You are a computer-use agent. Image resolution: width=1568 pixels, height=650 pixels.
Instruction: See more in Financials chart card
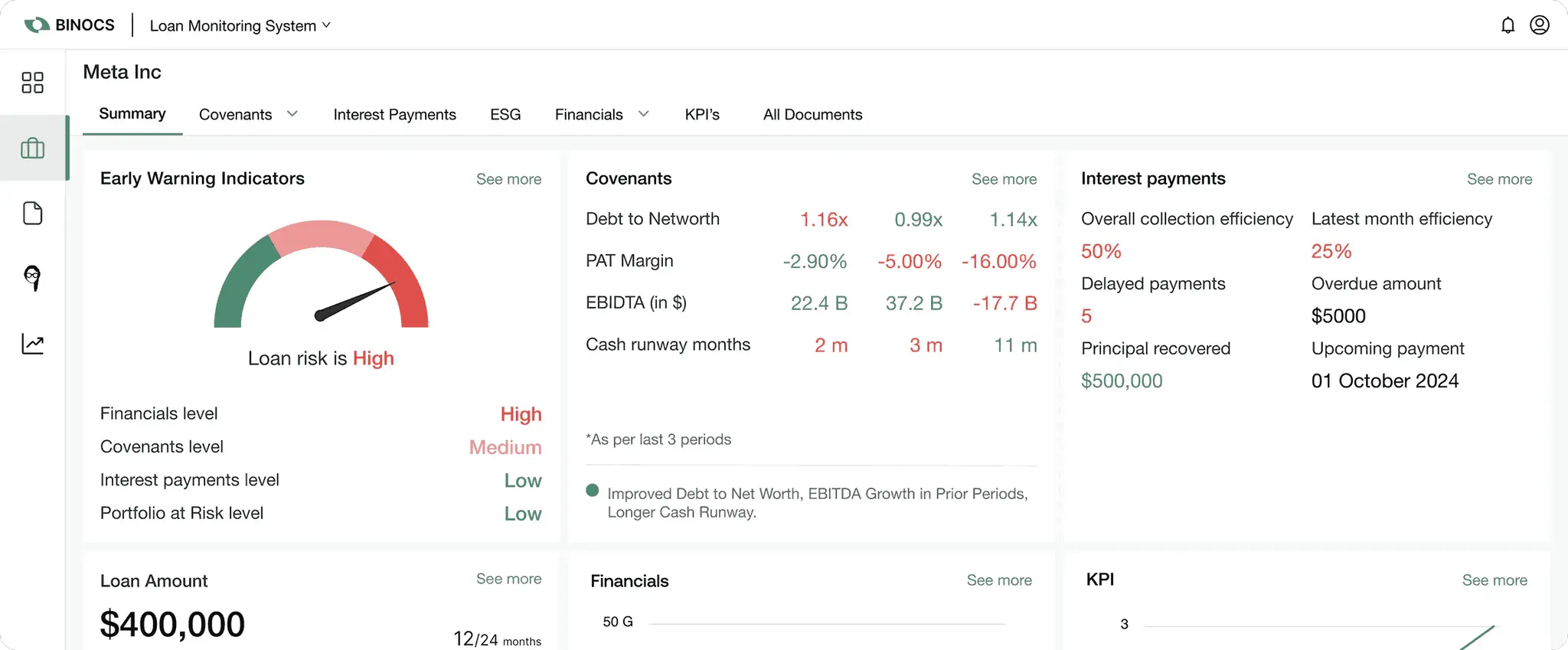click(999, 580)
